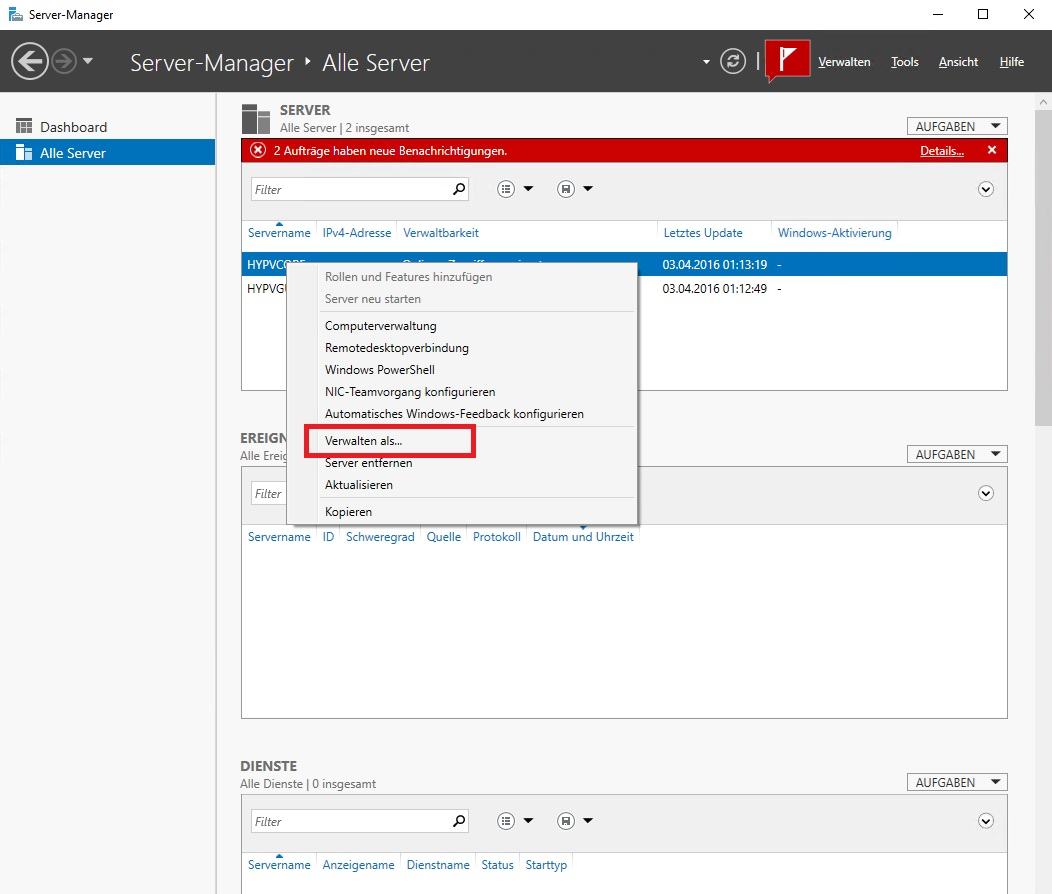The width and height of the screenshot is (1052, 894).
Task: Open save query dropdown arrow in Dienste
Action: 588,820
